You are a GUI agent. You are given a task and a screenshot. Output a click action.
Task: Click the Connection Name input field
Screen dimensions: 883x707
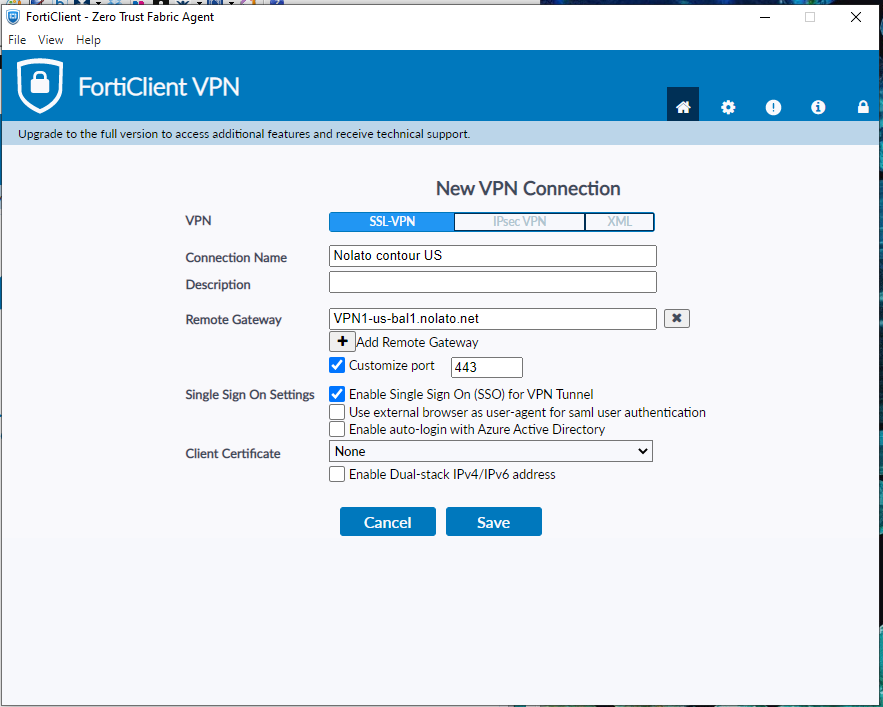pyautogui.click(x=493, y=256)
